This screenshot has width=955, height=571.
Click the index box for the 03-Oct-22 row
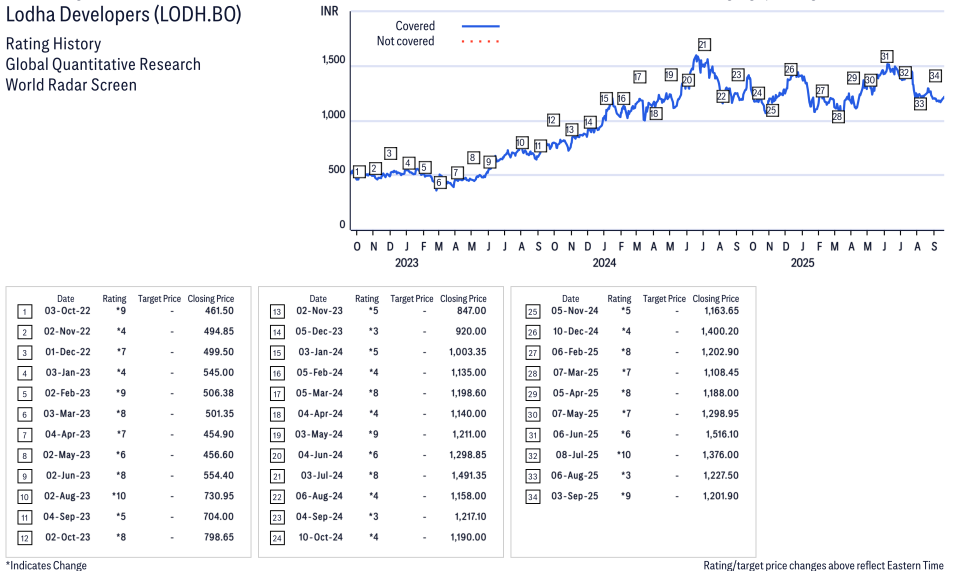click(24, 312)
